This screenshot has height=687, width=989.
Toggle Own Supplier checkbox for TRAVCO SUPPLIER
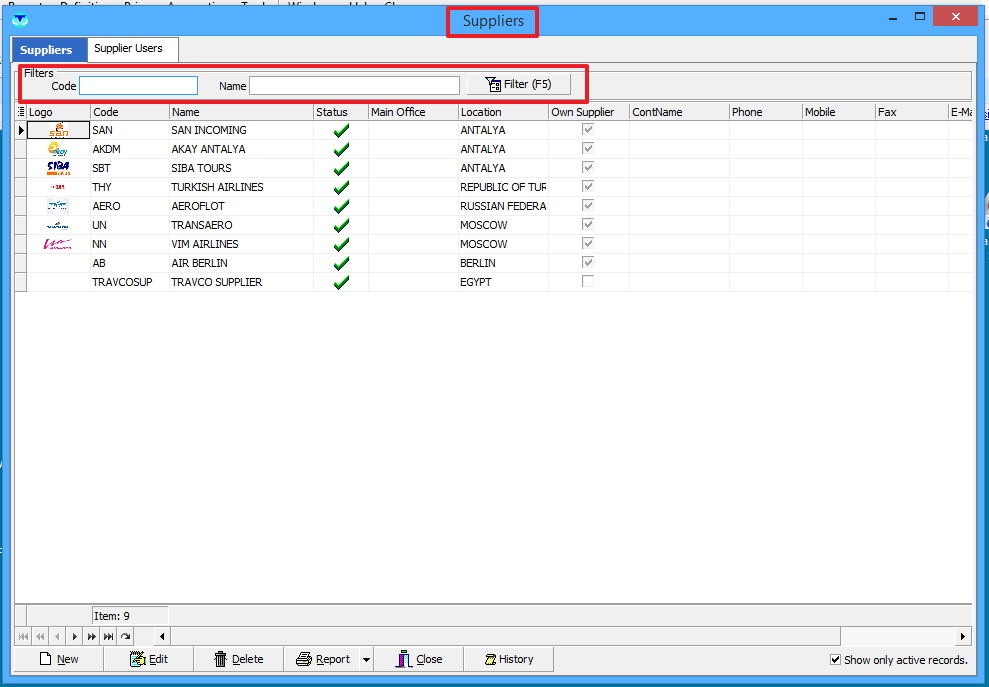tap(588, 282)
